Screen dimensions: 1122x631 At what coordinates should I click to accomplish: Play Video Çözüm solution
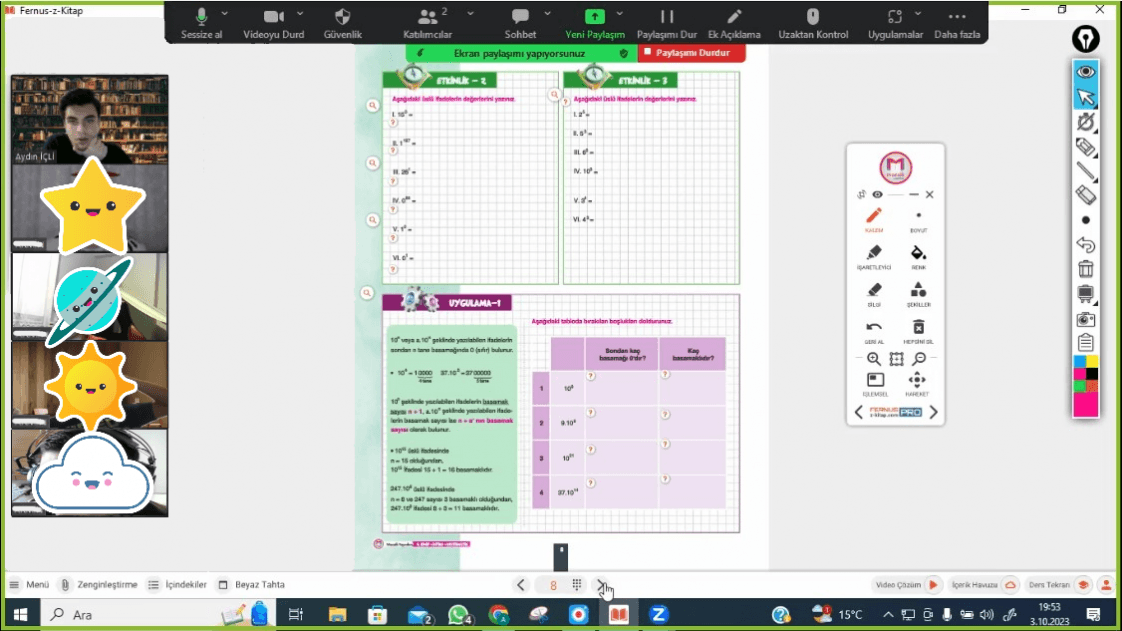(x=907, y=584)
